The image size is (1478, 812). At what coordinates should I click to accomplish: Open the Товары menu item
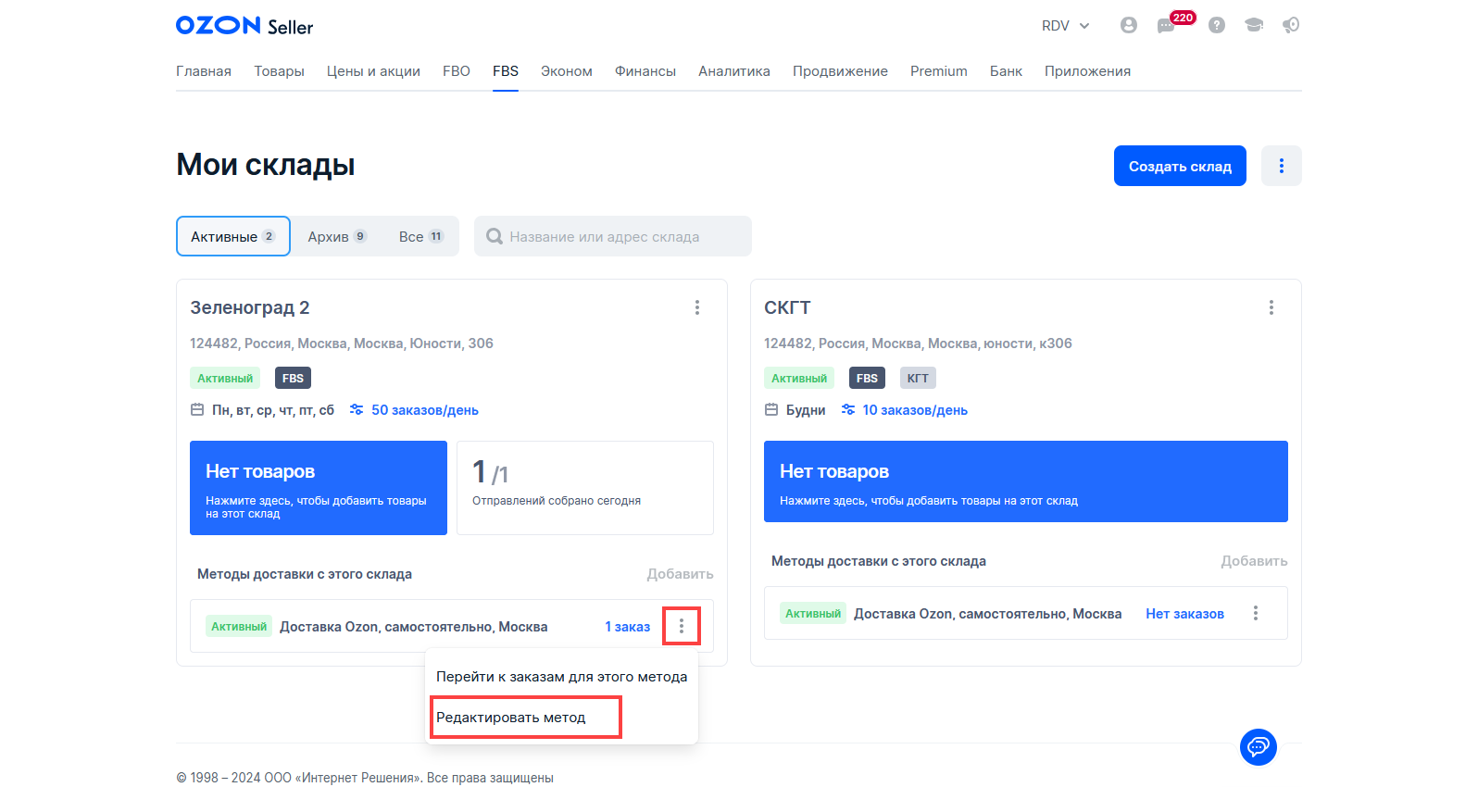280,71
